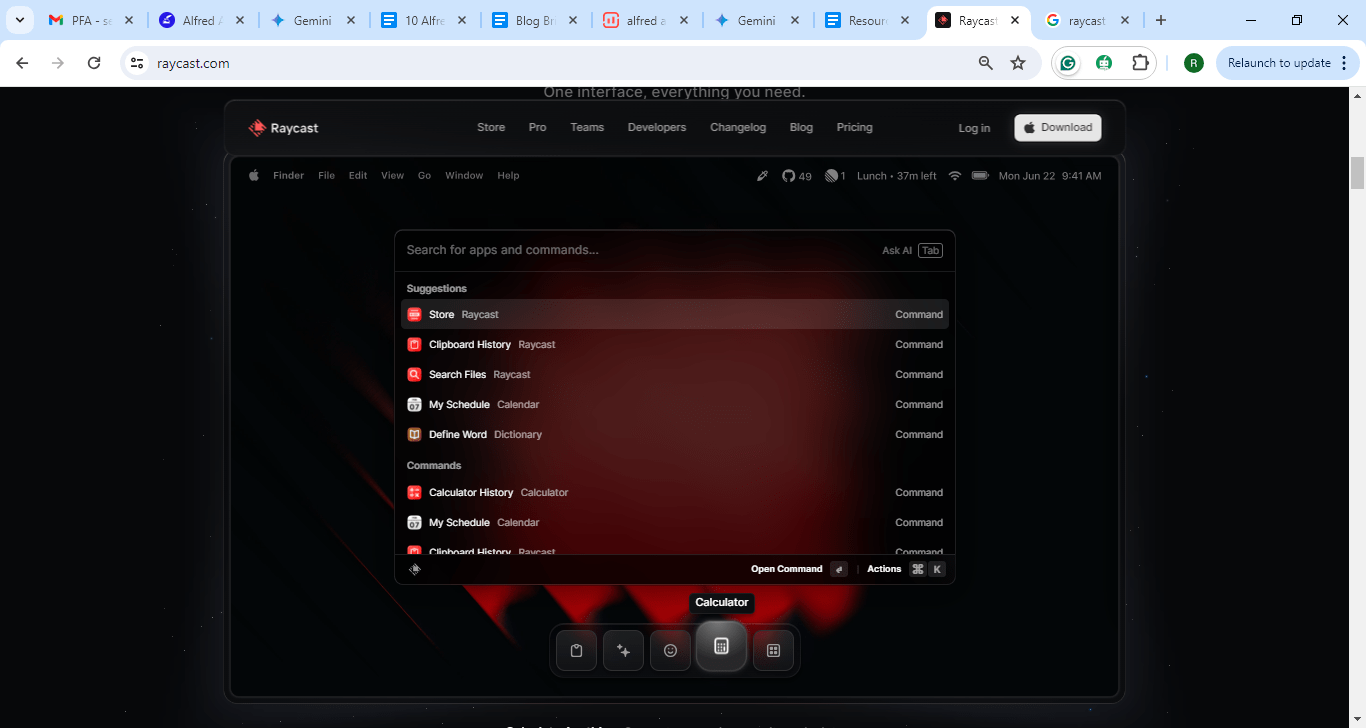The height and width of the screenshot is (728, 1366).
Task: Click the Raycast icon in launcher footer
Action: [x=415, y=569]
